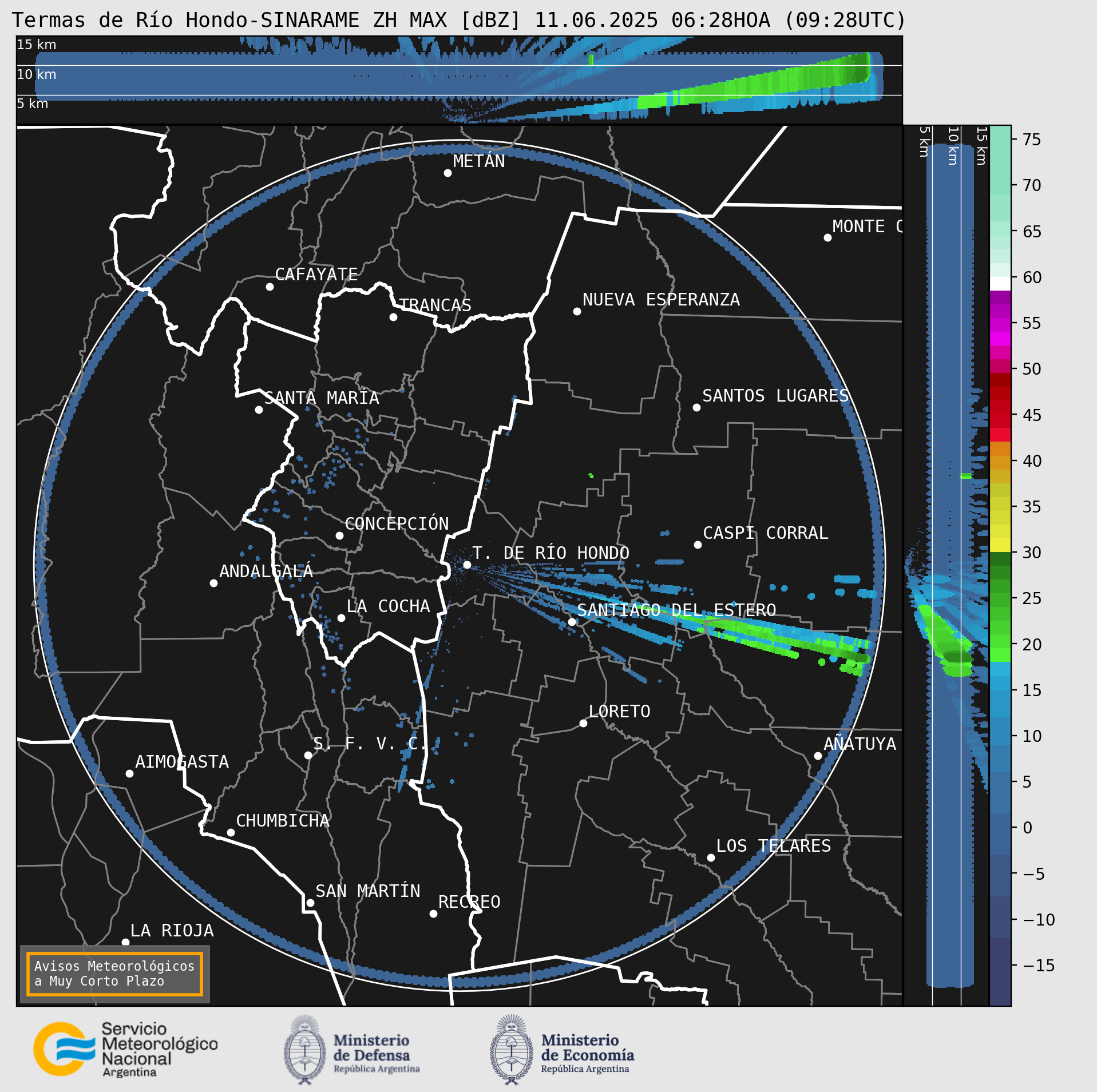Click the small green echo north of Santiago
This screenshot has height=1092, width=1097.
tap(591, 475)
